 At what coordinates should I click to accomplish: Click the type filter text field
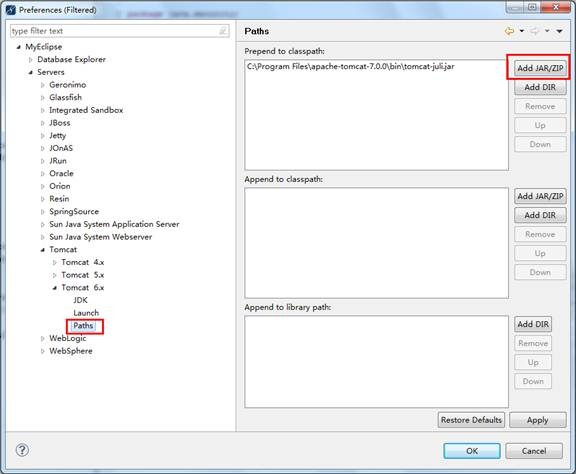[119, 31]
